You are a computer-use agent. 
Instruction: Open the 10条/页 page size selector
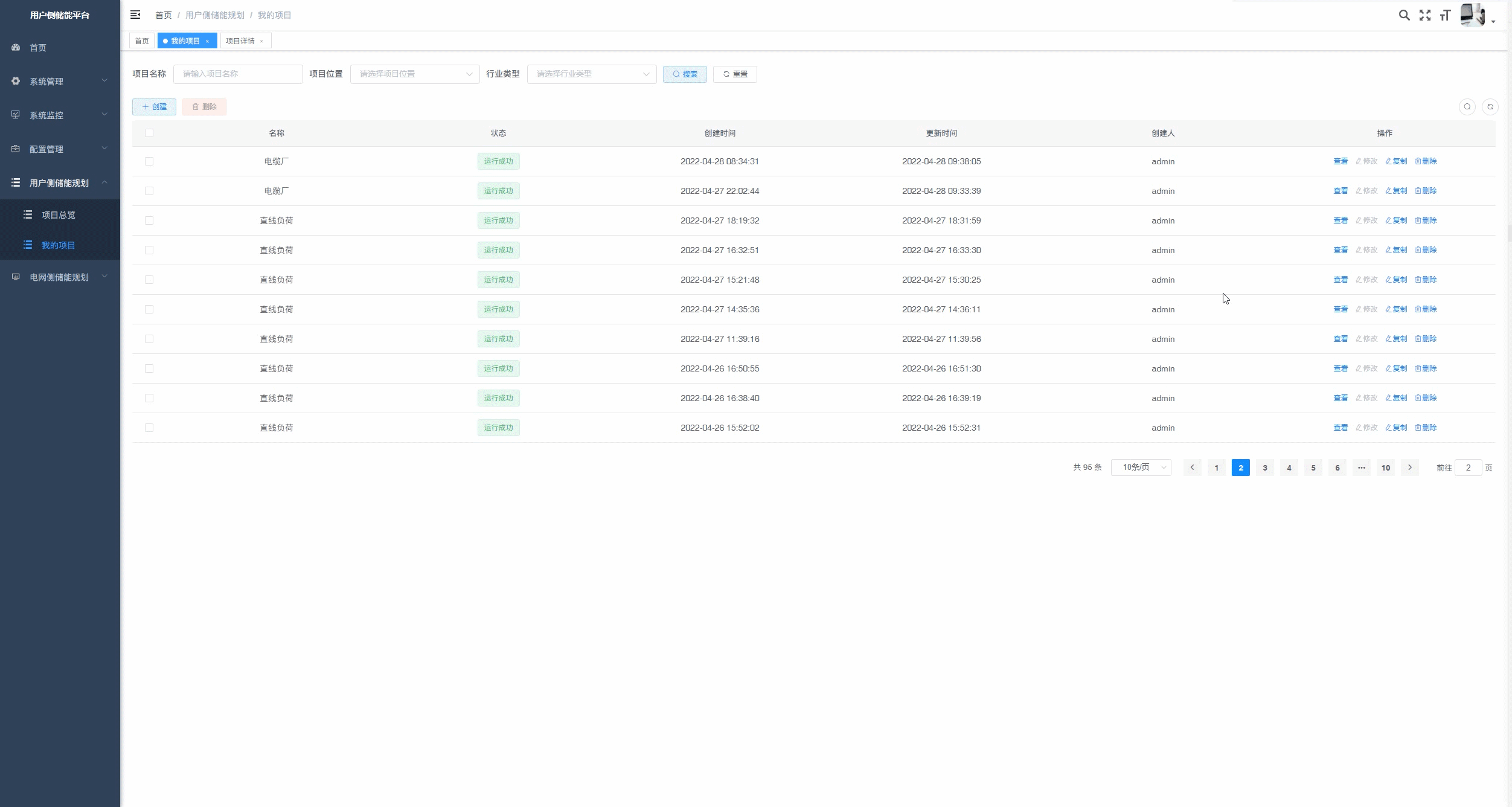(1141, 468)
